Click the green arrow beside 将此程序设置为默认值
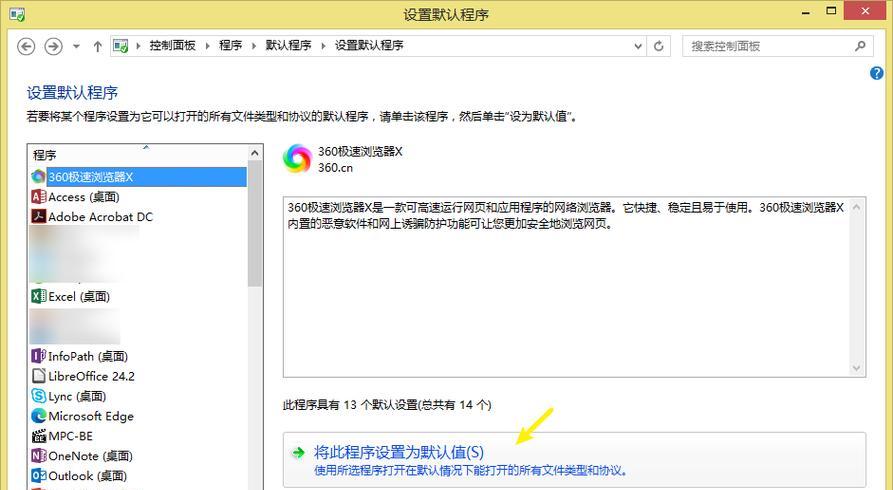Image resolution: width=893 pixels, height=490 pixels. pos(298,453)
